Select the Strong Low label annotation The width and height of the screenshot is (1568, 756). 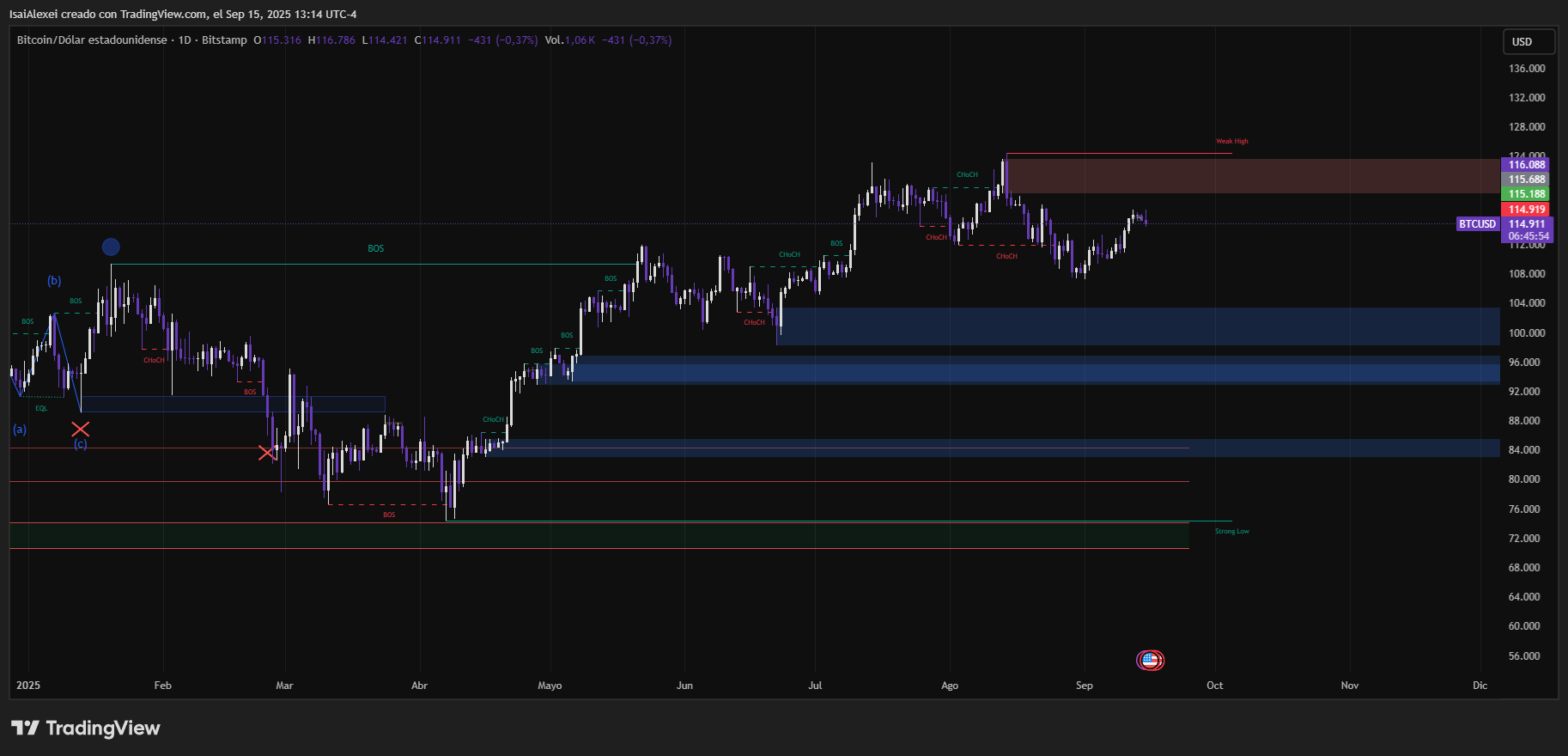point(1232,531)
